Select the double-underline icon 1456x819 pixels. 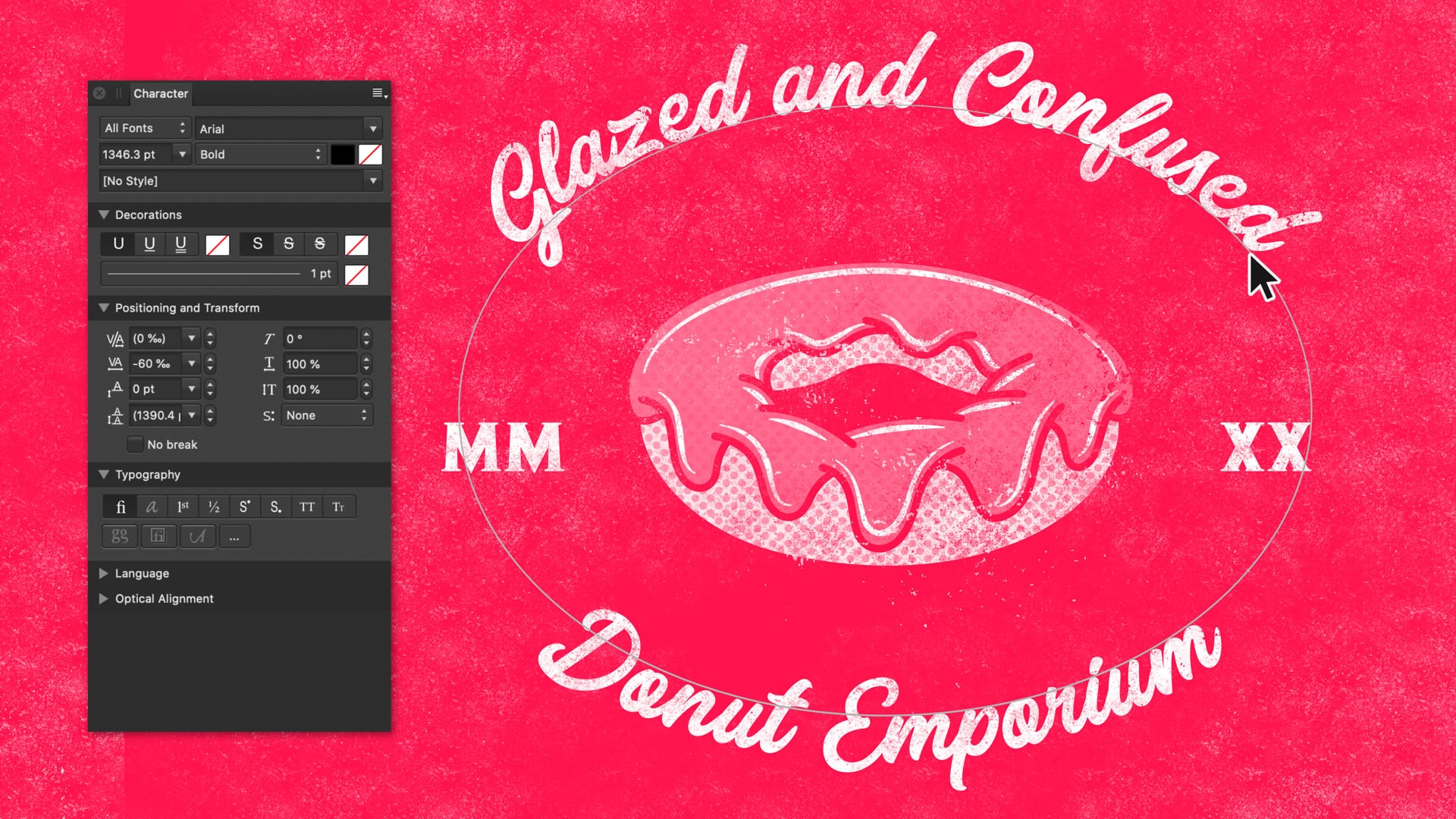click(x=181, y=244)
